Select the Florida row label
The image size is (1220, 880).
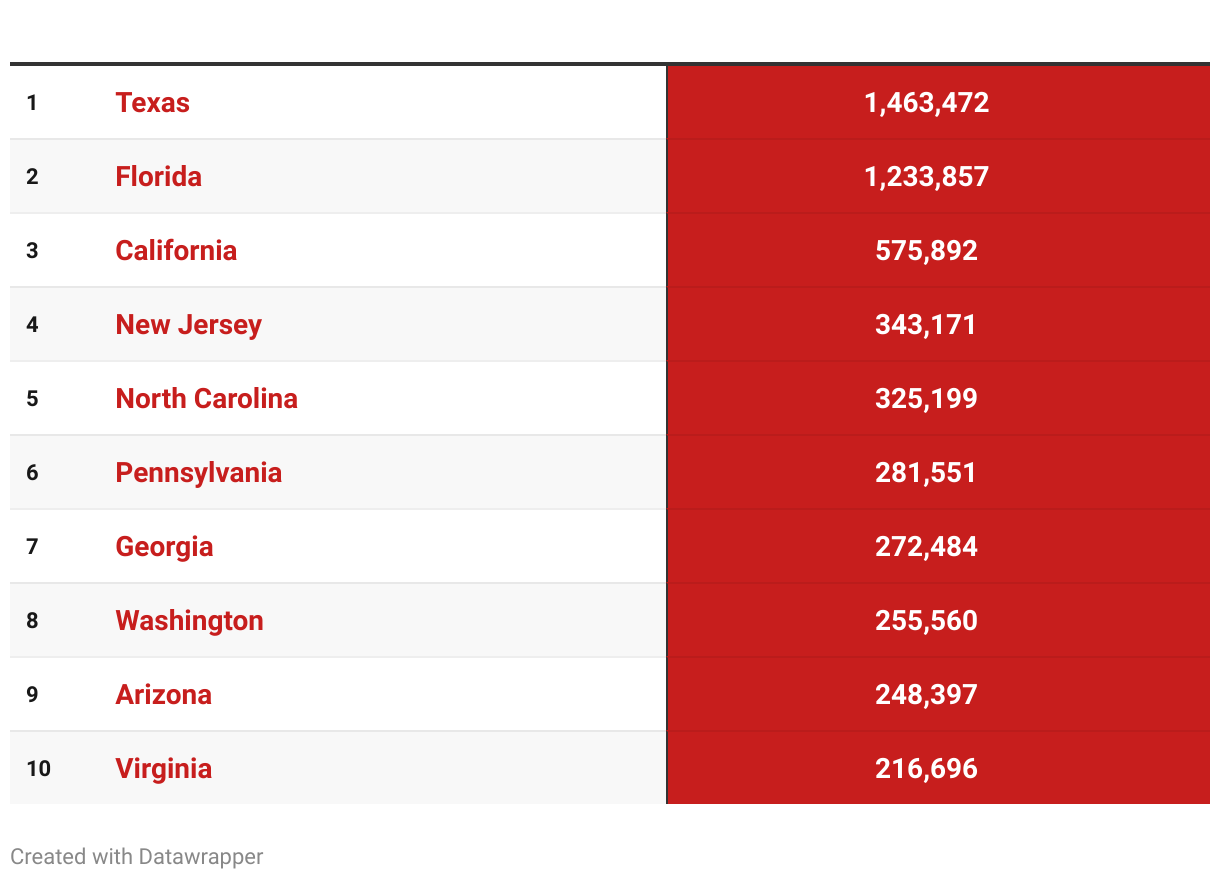158,176
